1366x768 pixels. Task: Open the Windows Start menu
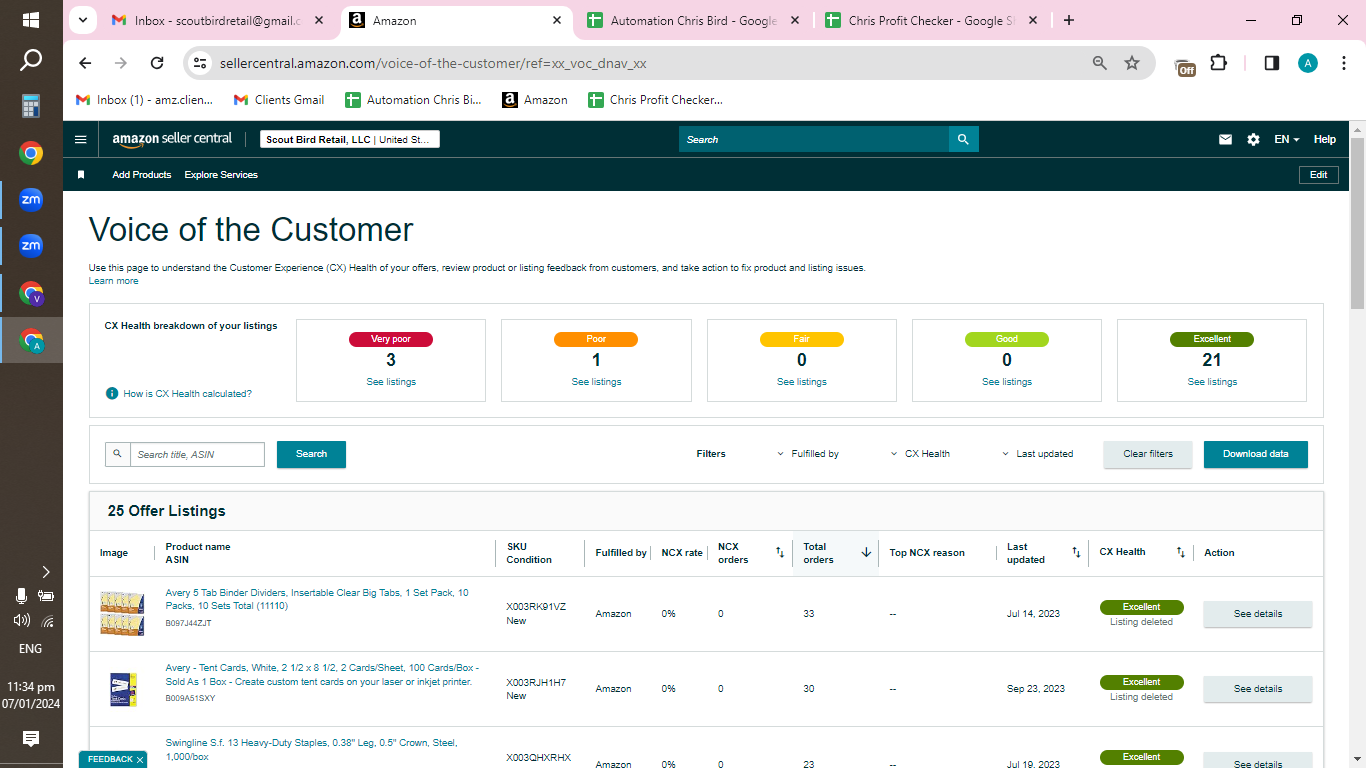pos(31,20)
